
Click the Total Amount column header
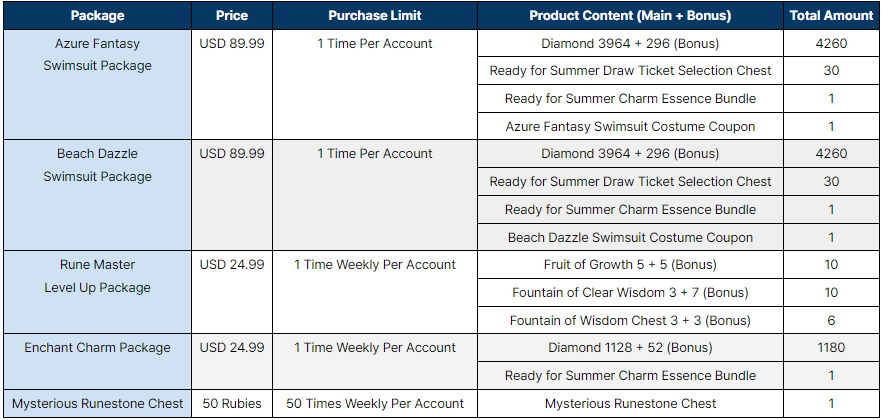click(831, 16)
